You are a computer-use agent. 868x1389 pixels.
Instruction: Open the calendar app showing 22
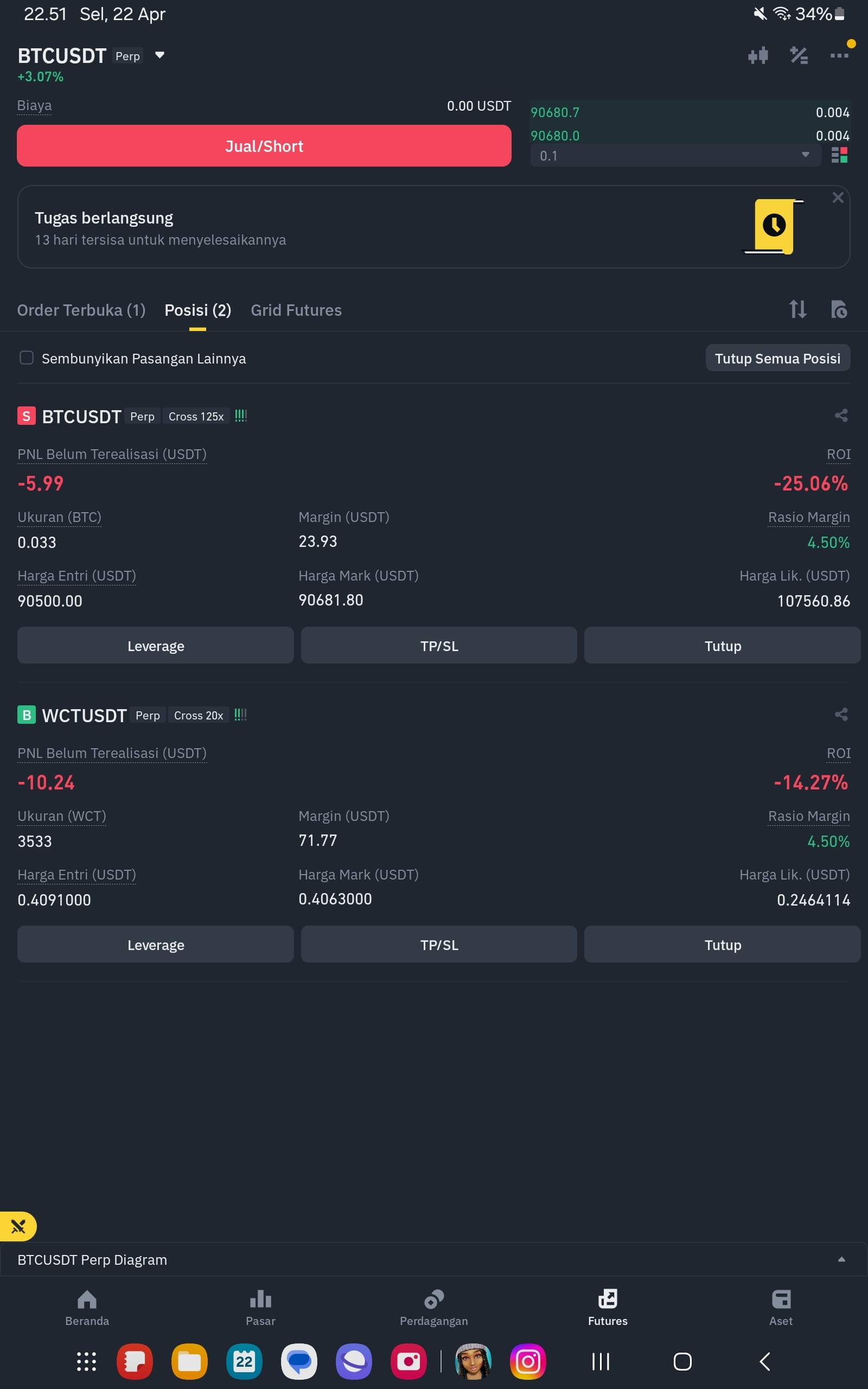click(244, 1361)
